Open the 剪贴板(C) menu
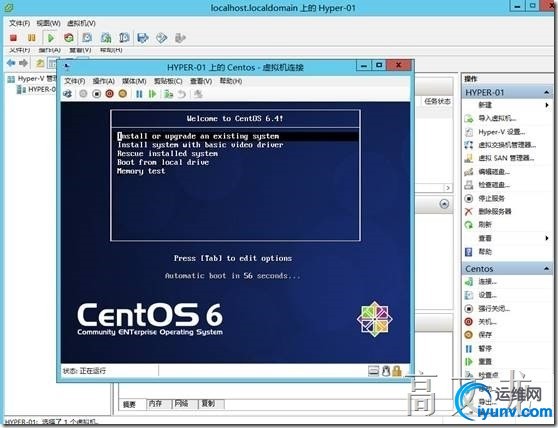Image resolution: width=558 pixels, height=428 pixels. pos(168,81)
